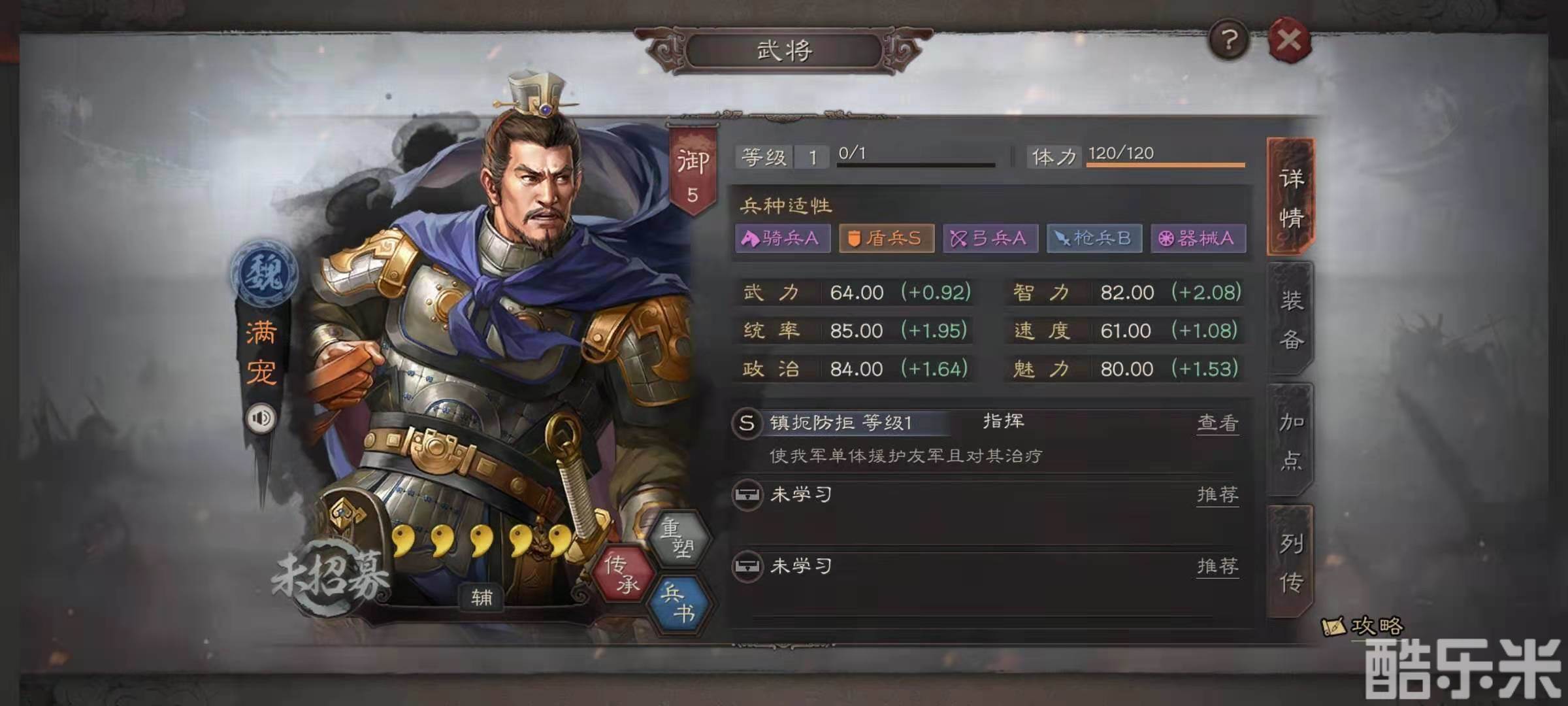Open the 攻略 guide button
1568x706 pixels.
[x=1363, y=626]
